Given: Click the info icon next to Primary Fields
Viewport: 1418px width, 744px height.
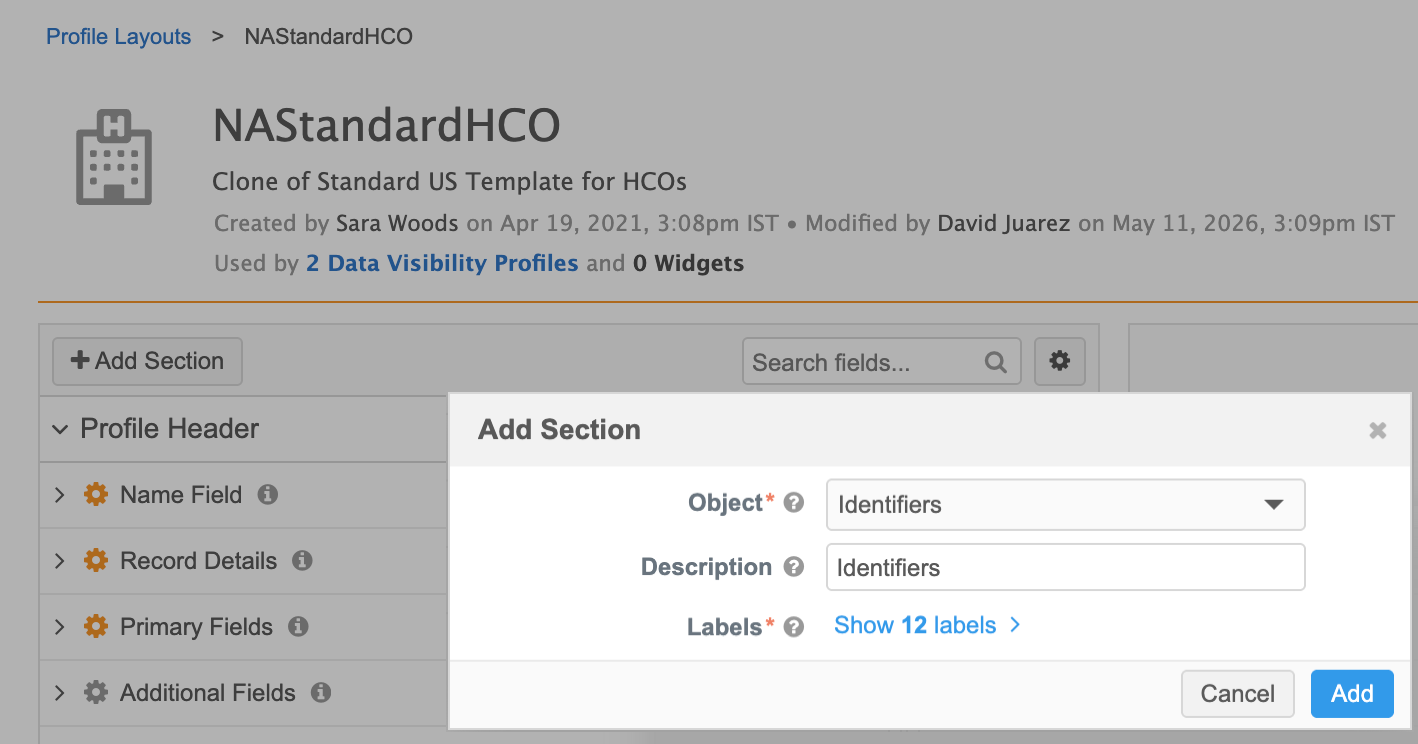Looking at the screenshot, I should [x=298, y=627].
